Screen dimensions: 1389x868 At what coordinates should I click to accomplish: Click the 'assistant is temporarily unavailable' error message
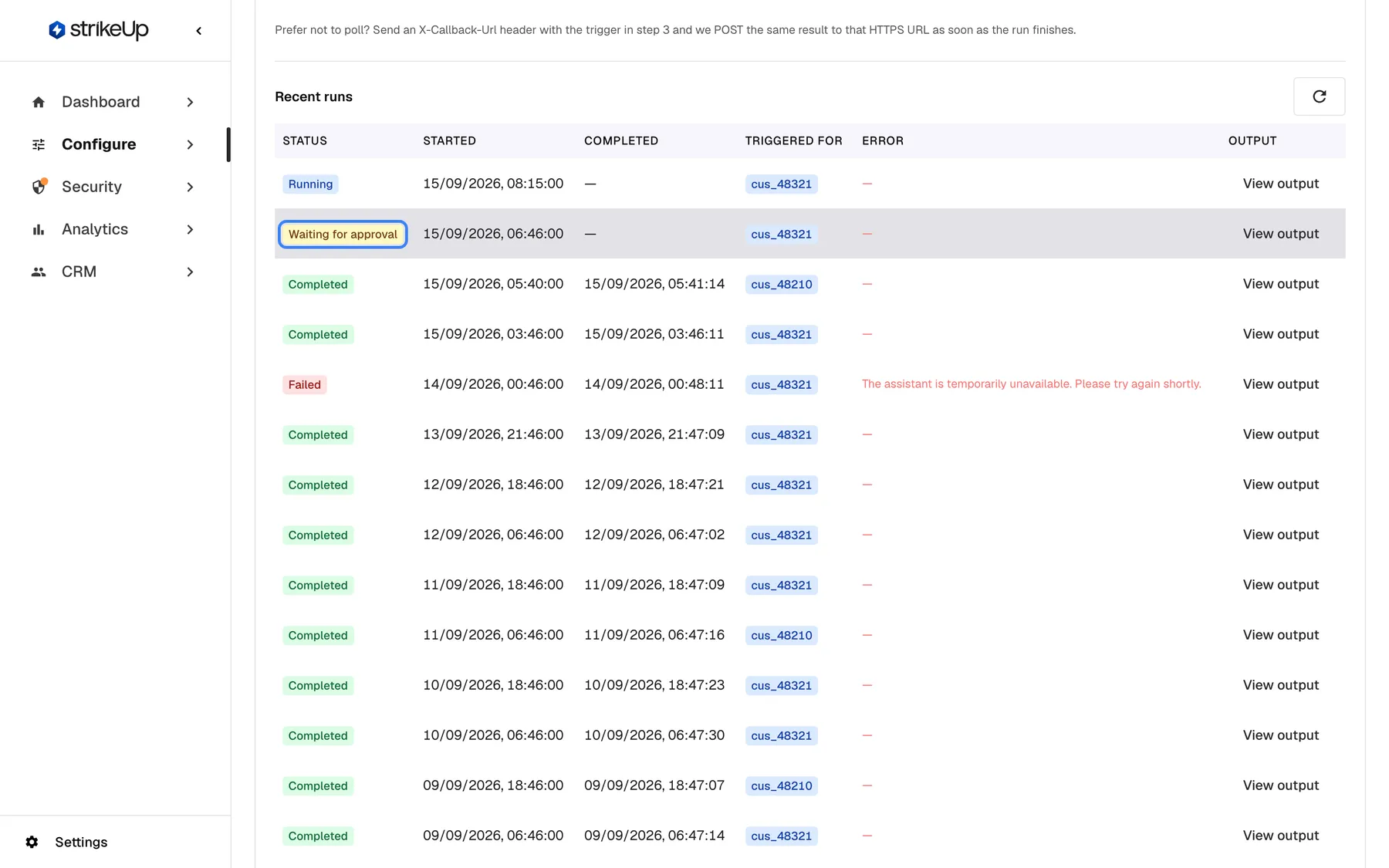coord(1031,384)
